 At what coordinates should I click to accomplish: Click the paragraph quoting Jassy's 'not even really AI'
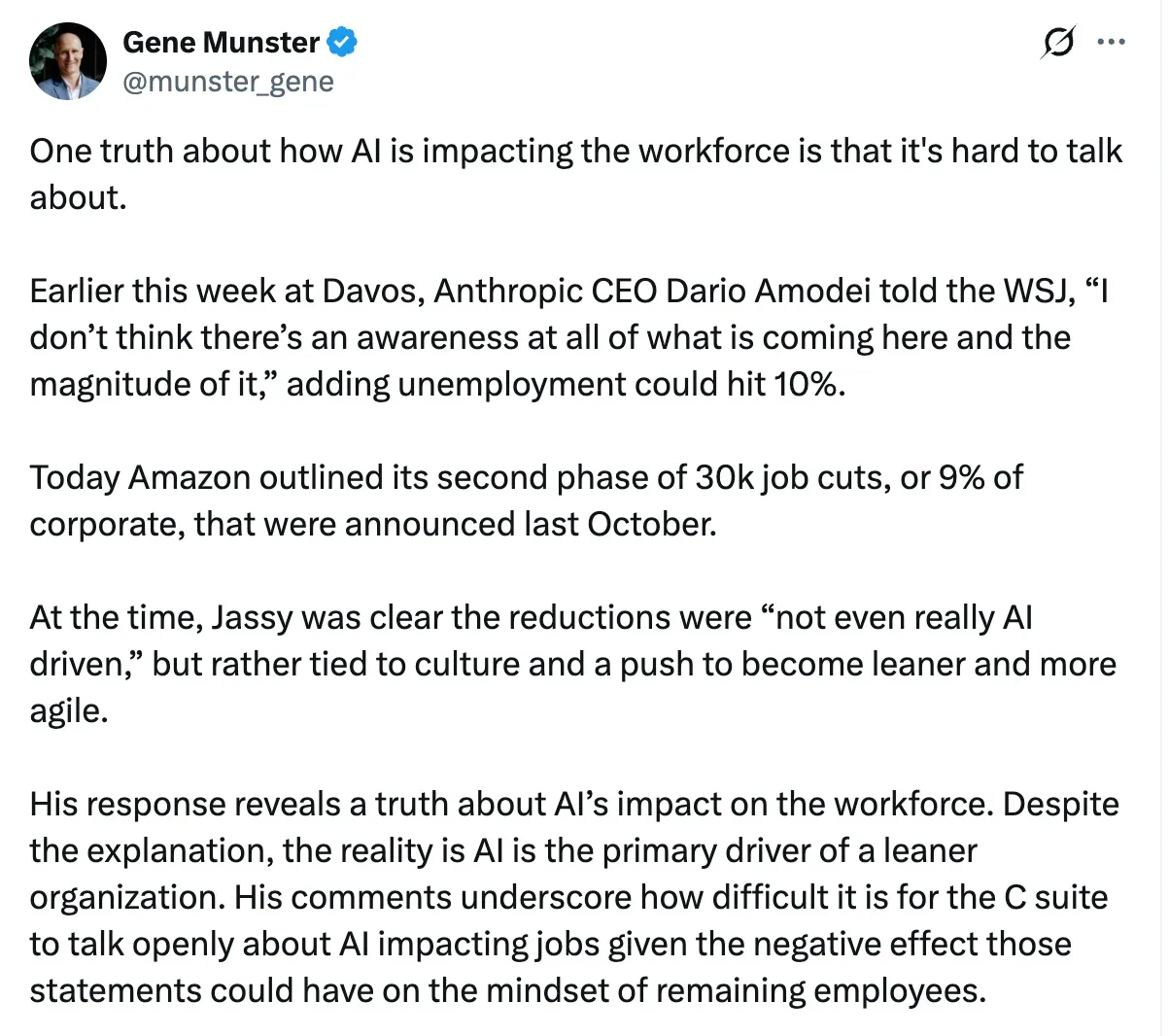tap(564, 664)
